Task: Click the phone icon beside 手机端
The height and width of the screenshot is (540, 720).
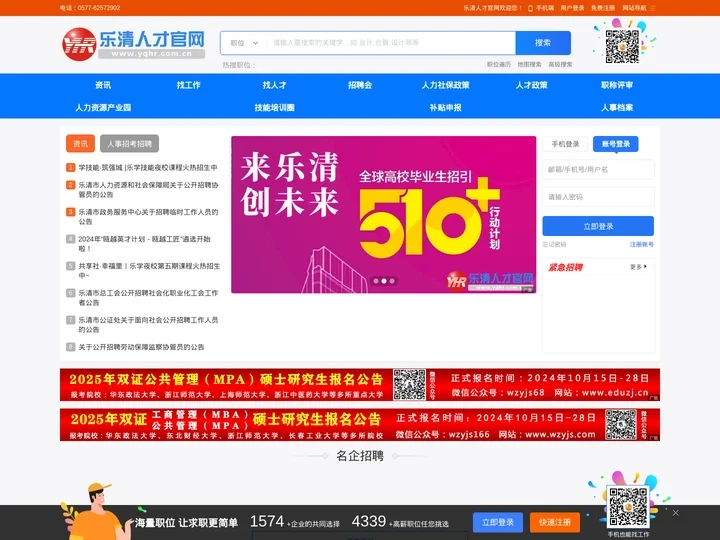Action: pos(530,8)
